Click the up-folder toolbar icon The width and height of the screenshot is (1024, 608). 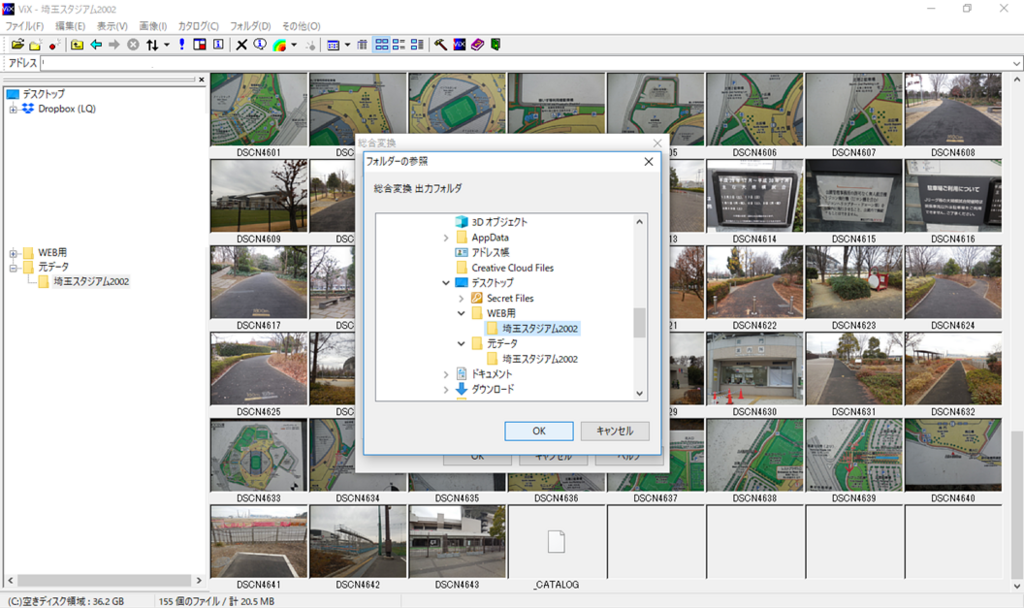(x=77, y=44)
